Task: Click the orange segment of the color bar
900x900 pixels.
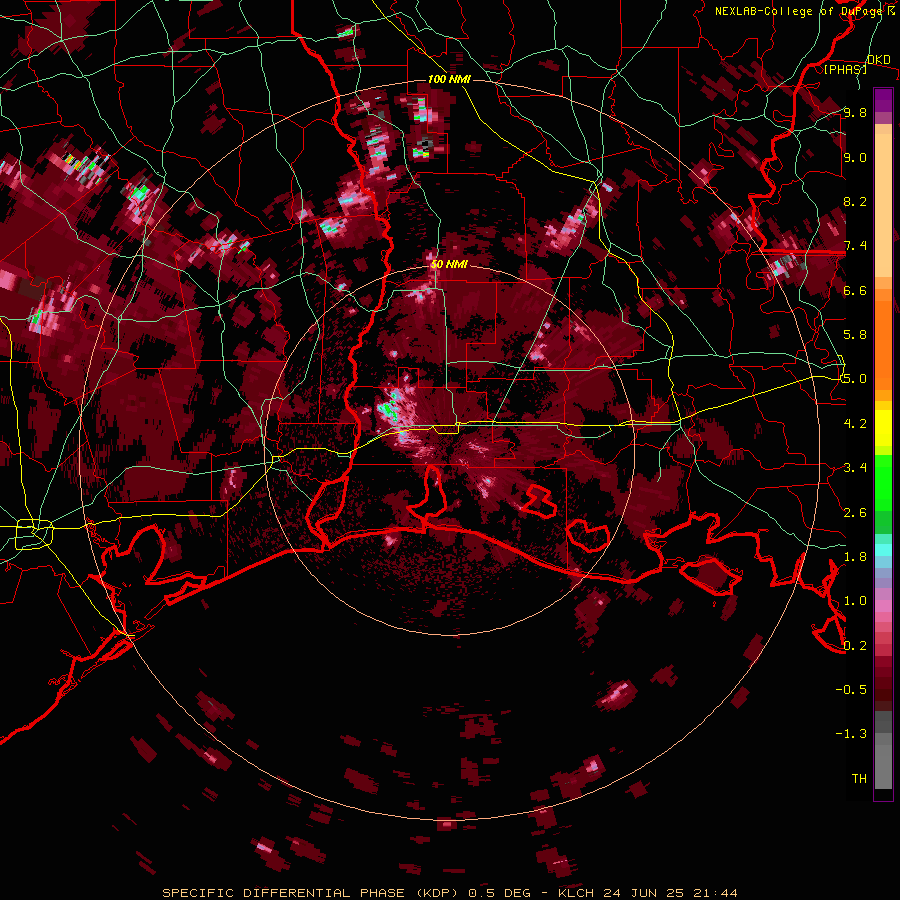Action: pos(883,344)
